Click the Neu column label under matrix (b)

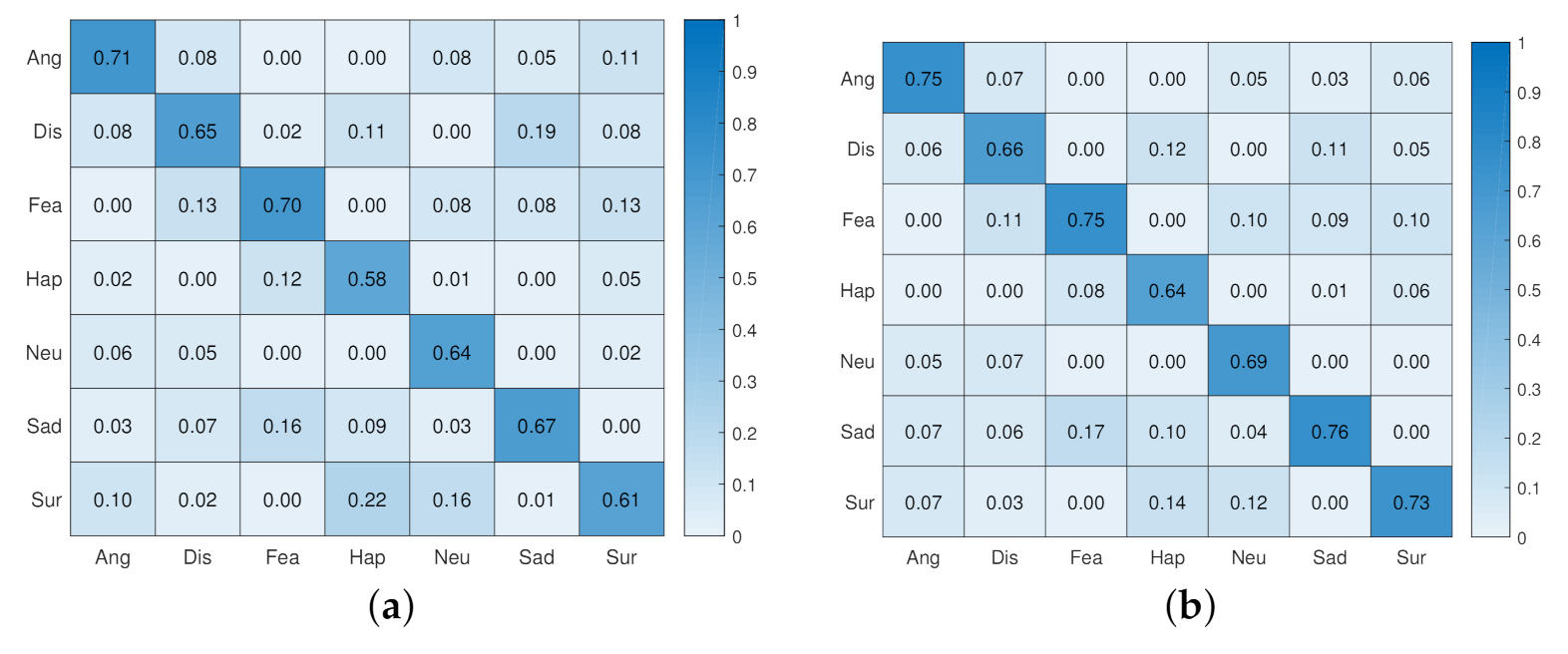(x=1249, y=557)
